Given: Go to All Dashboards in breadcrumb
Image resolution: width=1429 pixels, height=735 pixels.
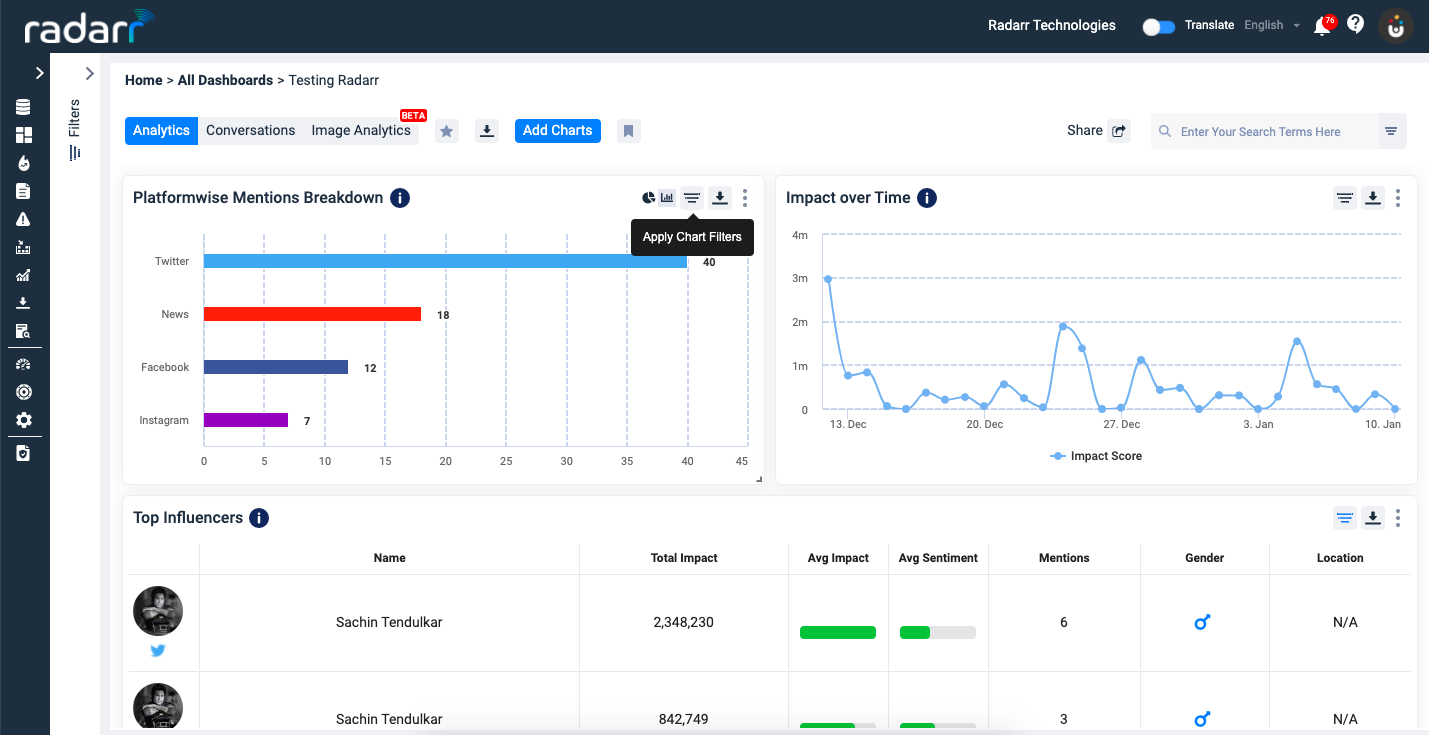Looking at the screenshot, I should [225, 80].
